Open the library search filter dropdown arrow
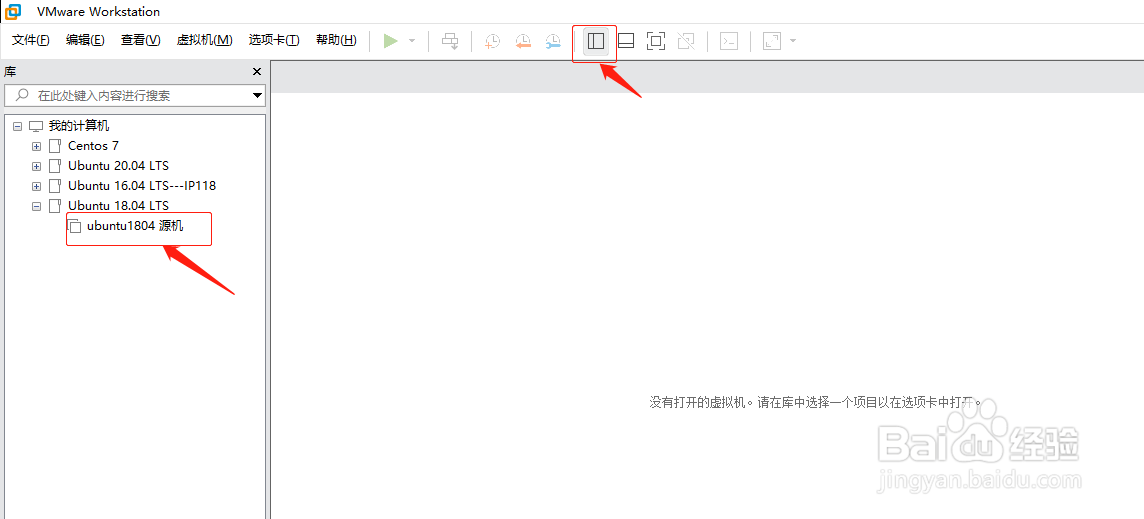 point(257,96)
